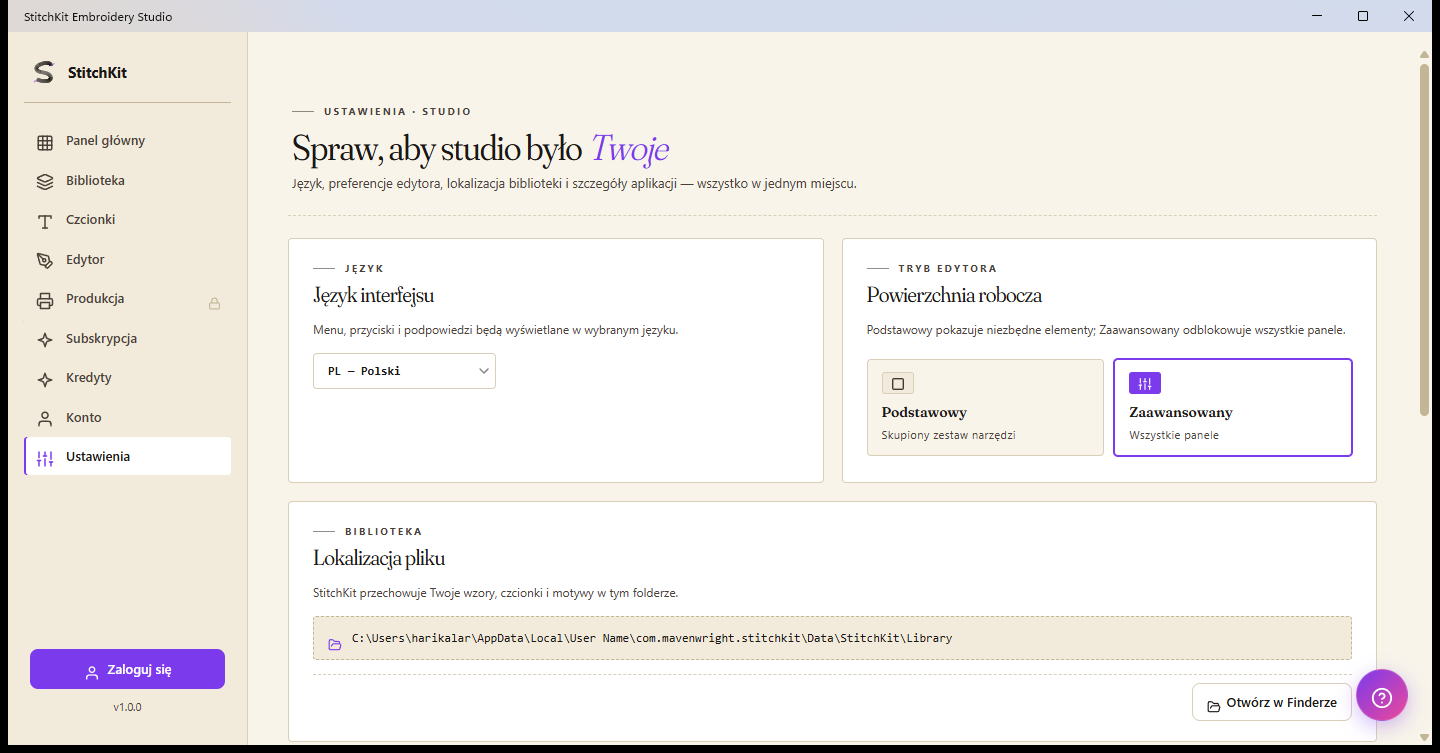Click the Subskrypcja sparkle icon
1440x753 pixels.
click(45, 340)
